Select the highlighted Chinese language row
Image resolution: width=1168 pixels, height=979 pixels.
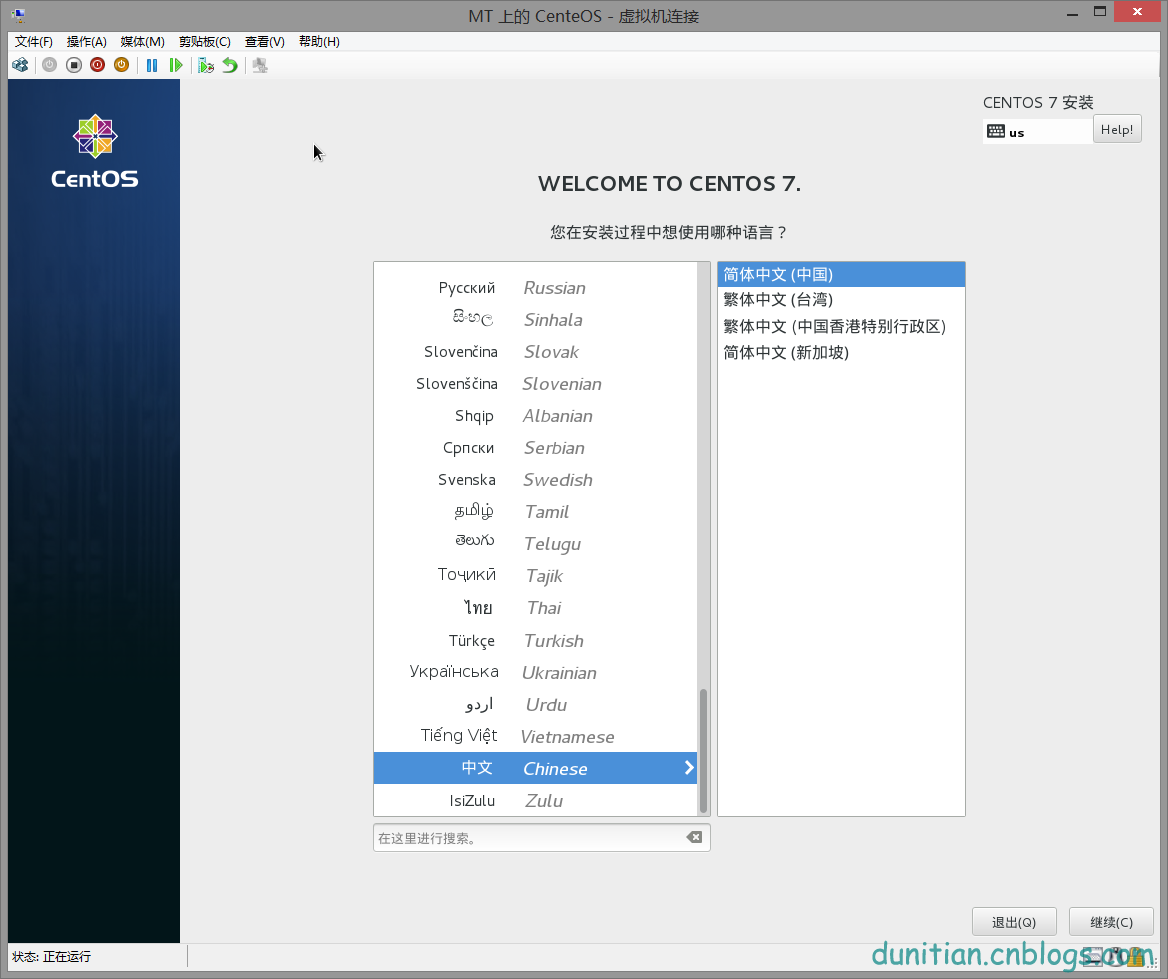click(535, 768)
